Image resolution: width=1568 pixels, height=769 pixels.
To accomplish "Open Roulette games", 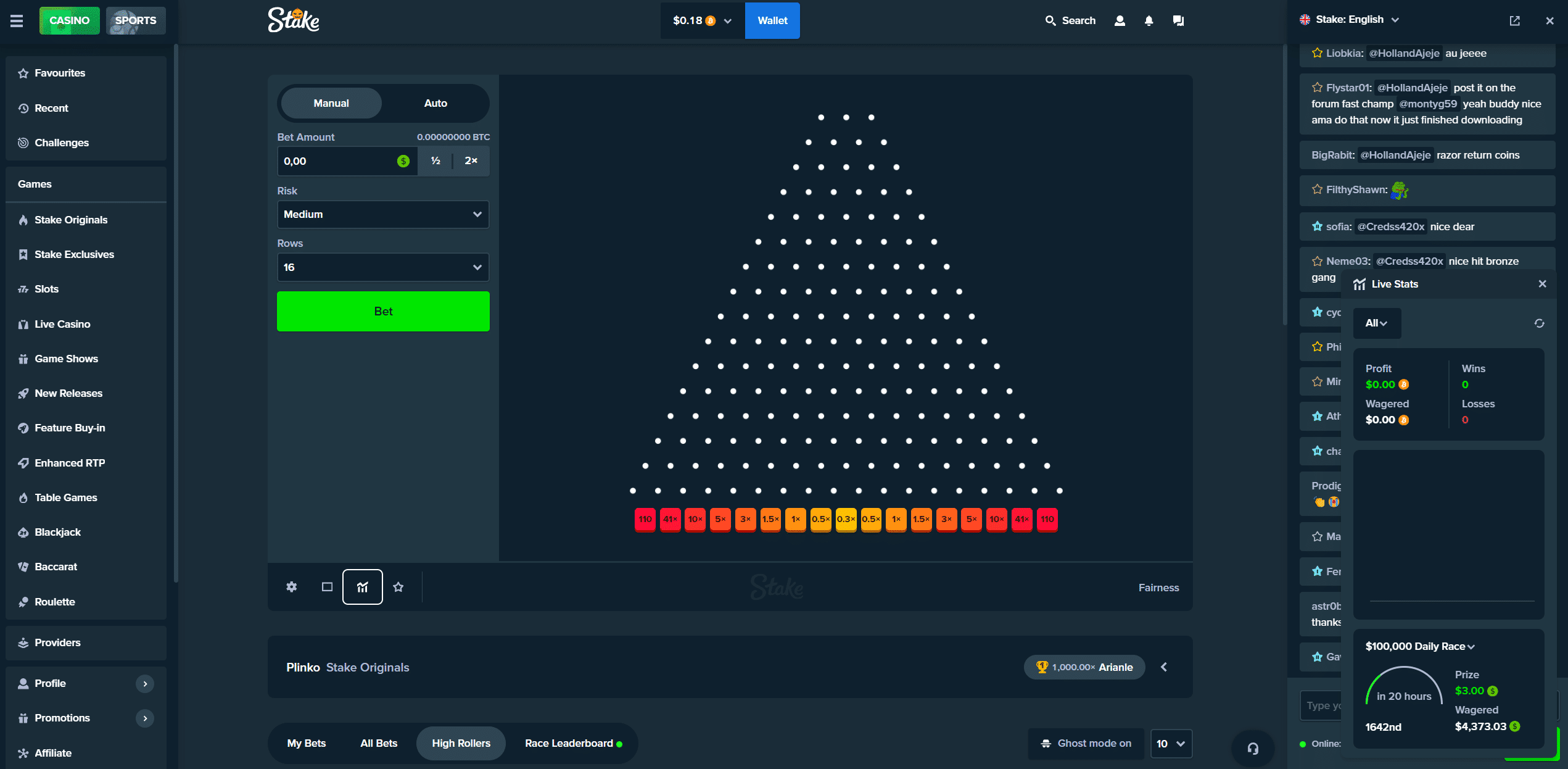I will coord(86,602).
